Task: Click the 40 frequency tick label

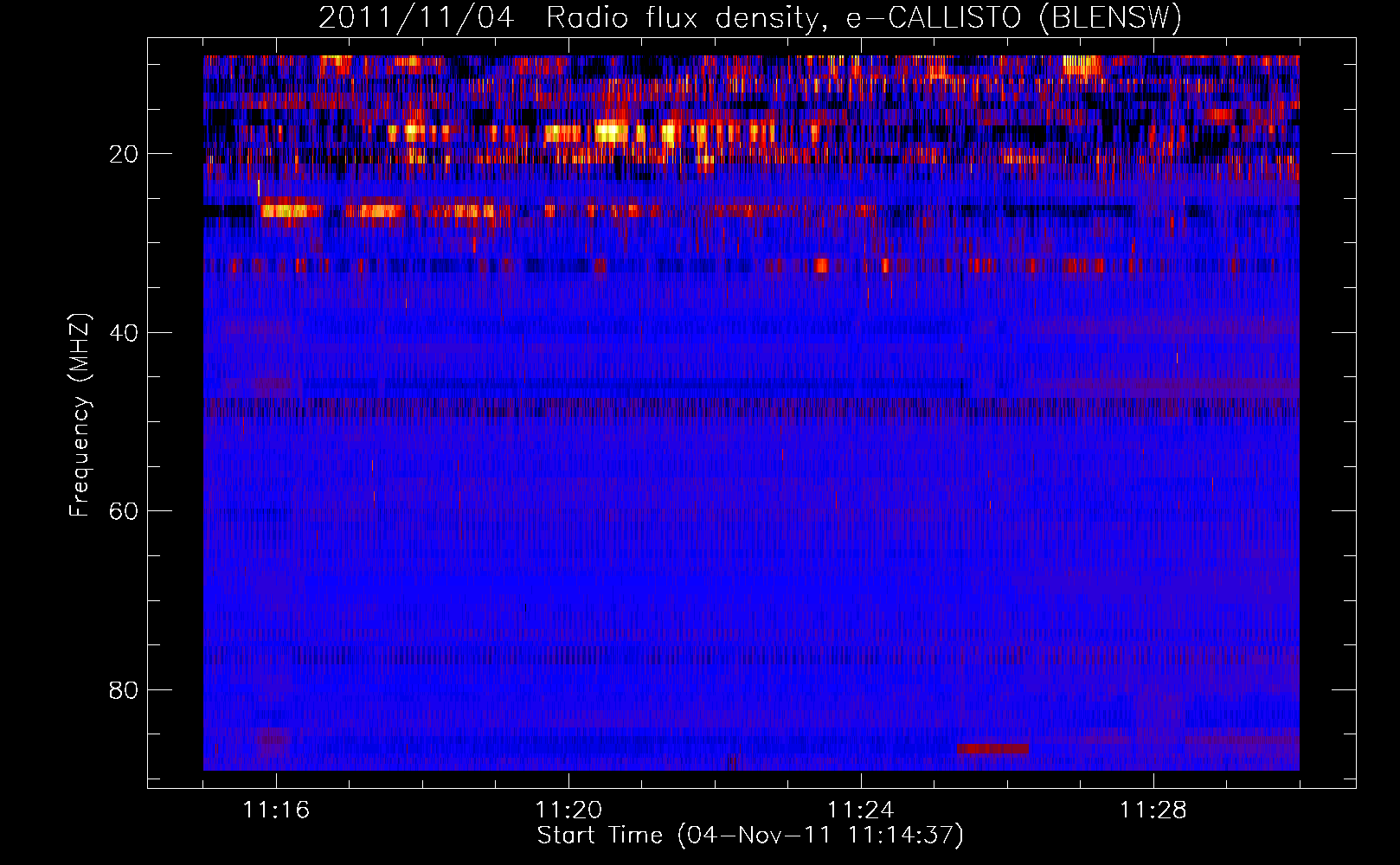Action: point(124,333)
